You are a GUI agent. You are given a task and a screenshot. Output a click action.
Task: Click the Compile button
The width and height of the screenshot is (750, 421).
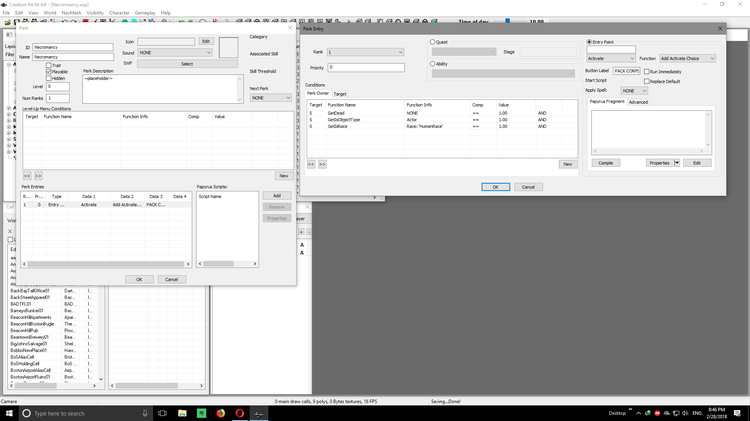coord(606,163)
